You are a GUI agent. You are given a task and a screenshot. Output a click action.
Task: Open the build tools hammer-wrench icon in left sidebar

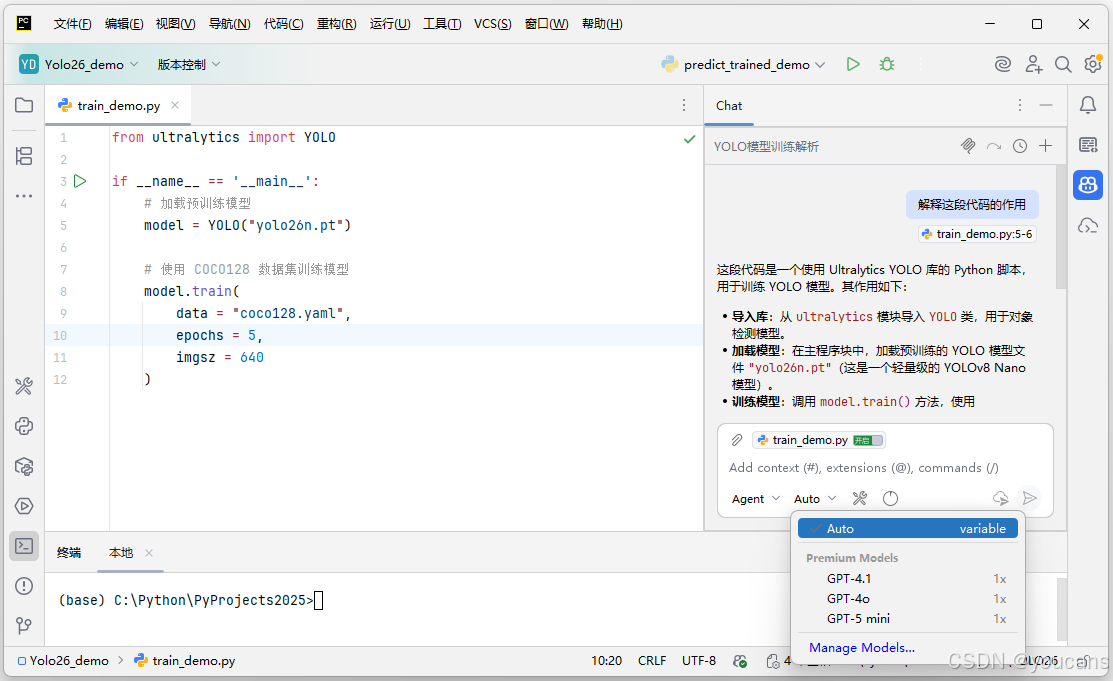(x=24, y=386)
